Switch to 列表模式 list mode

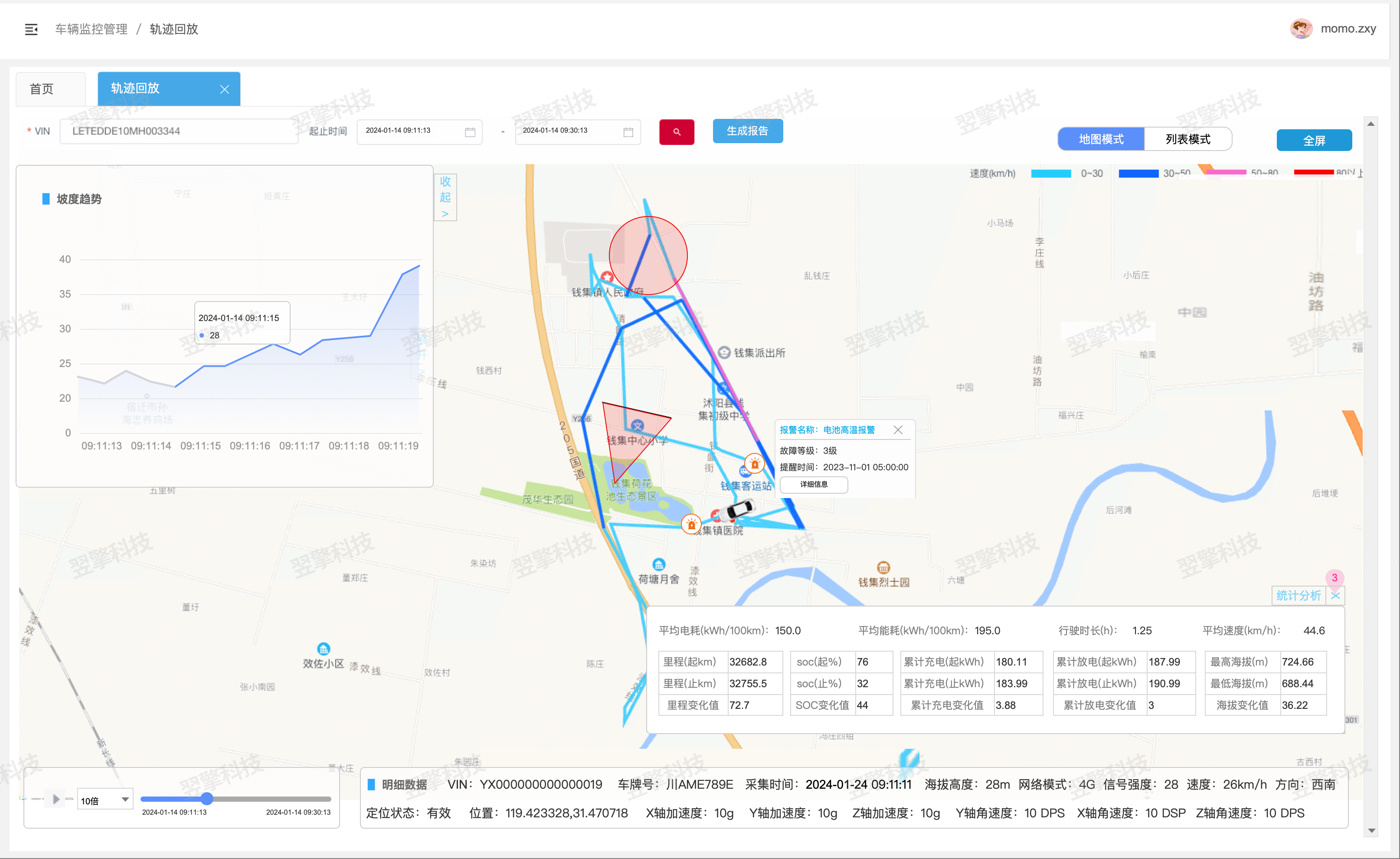1187,139
